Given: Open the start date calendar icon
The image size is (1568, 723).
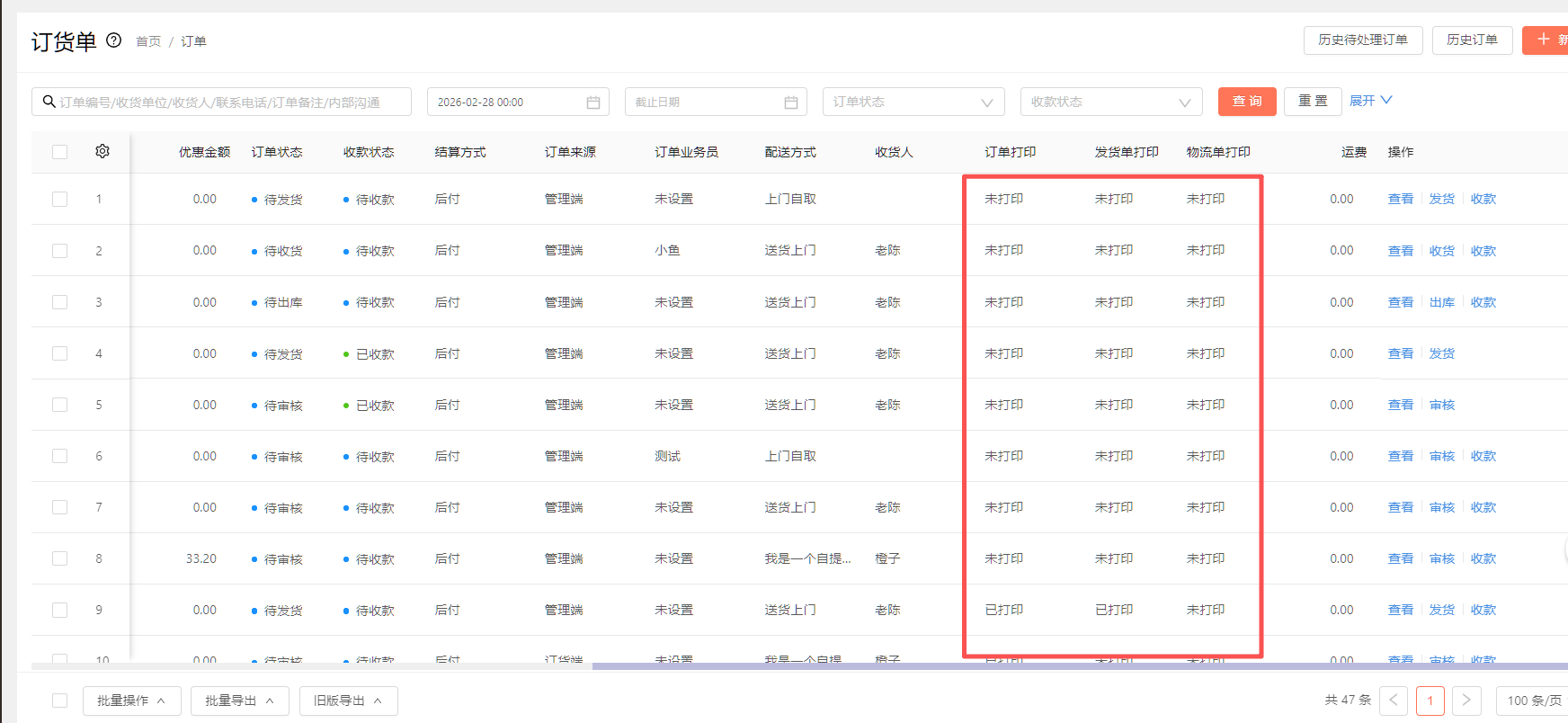Looking at the screenshot, I should (593, 103).
